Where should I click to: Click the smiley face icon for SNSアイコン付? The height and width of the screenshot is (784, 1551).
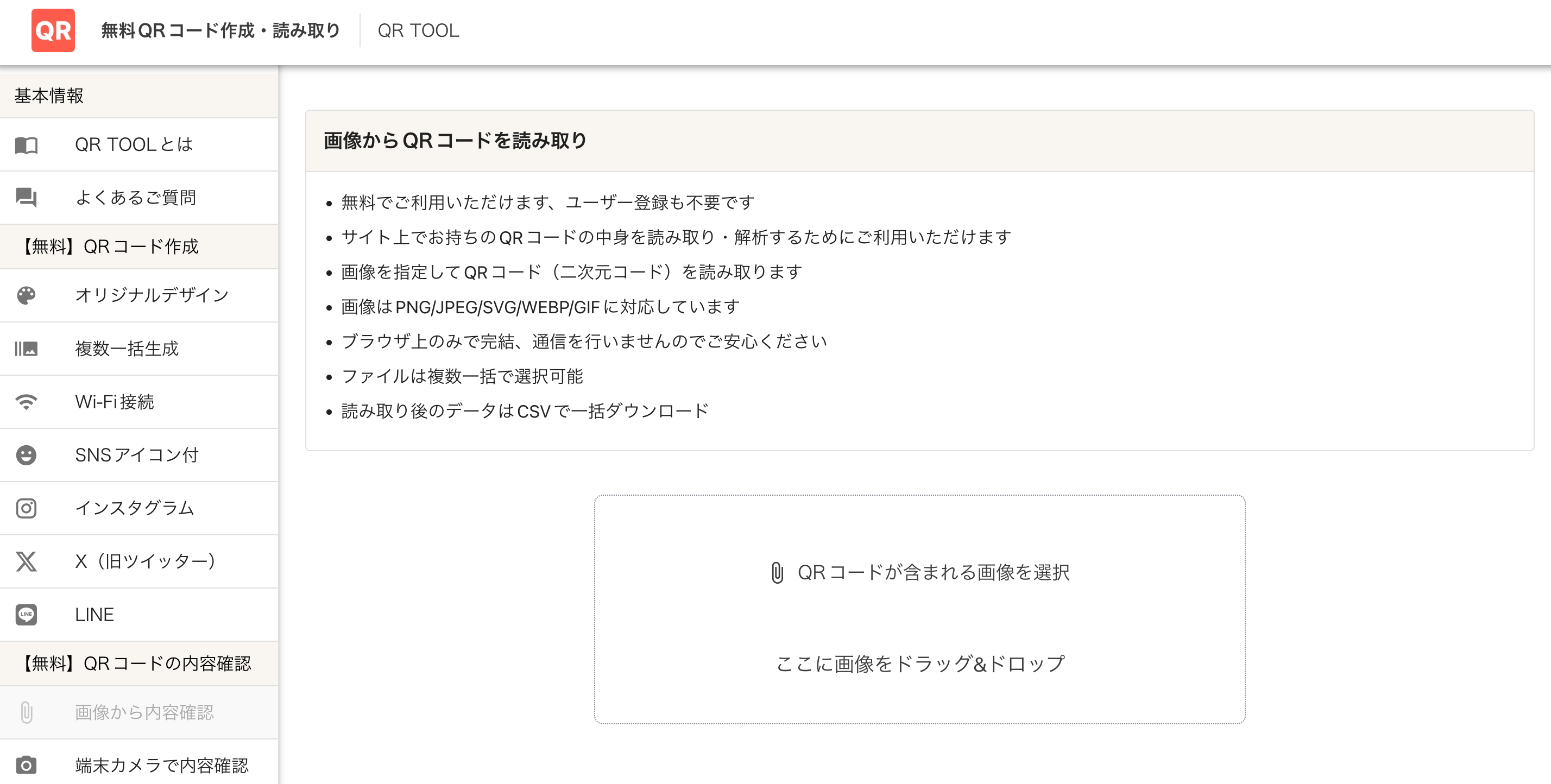click(27, 455)
